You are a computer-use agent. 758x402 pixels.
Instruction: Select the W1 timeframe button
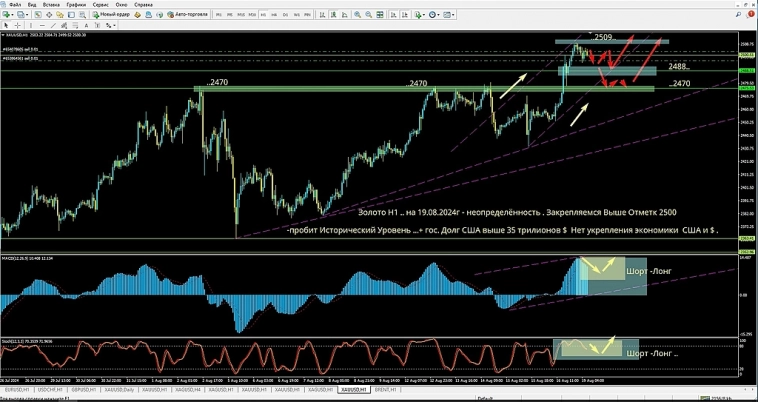pos(297,14)
